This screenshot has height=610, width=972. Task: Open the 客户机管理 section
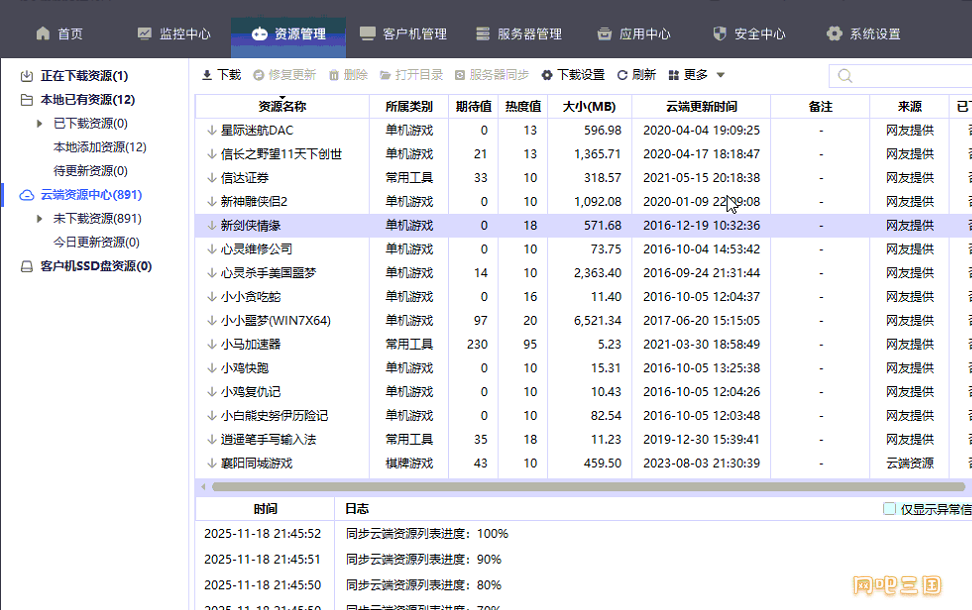point(407,33)
